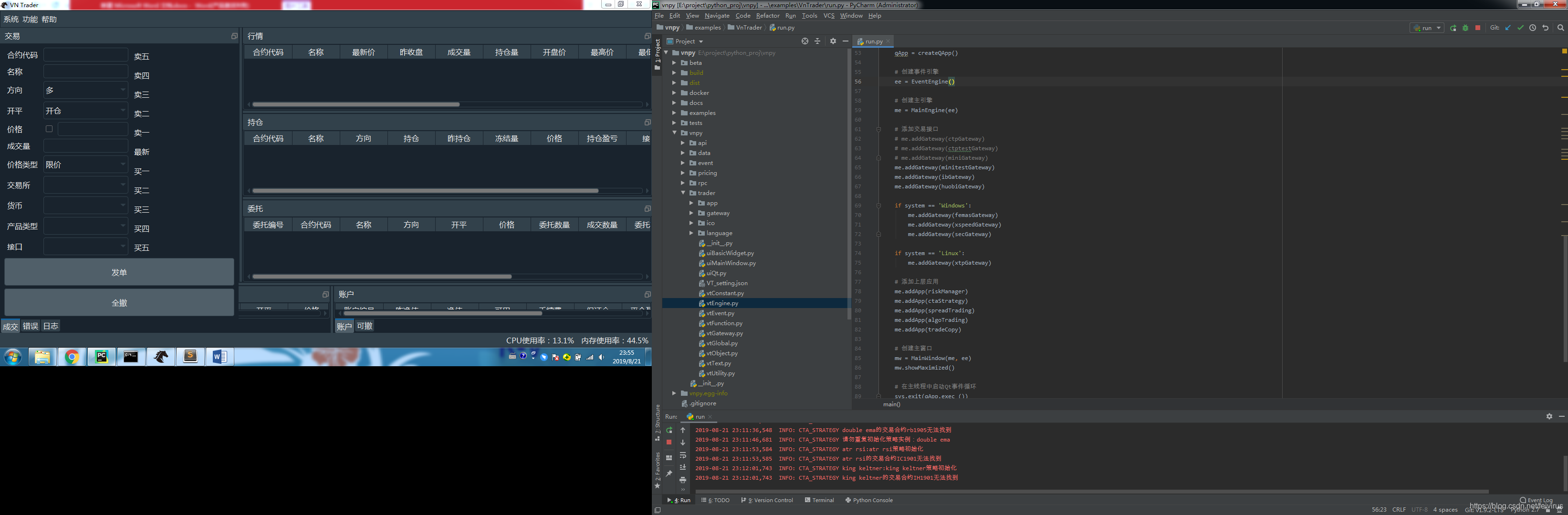Viewport: 1568px width, 515px height.
Task: Click the 合约代码 input field
Action: pos(86,55)
